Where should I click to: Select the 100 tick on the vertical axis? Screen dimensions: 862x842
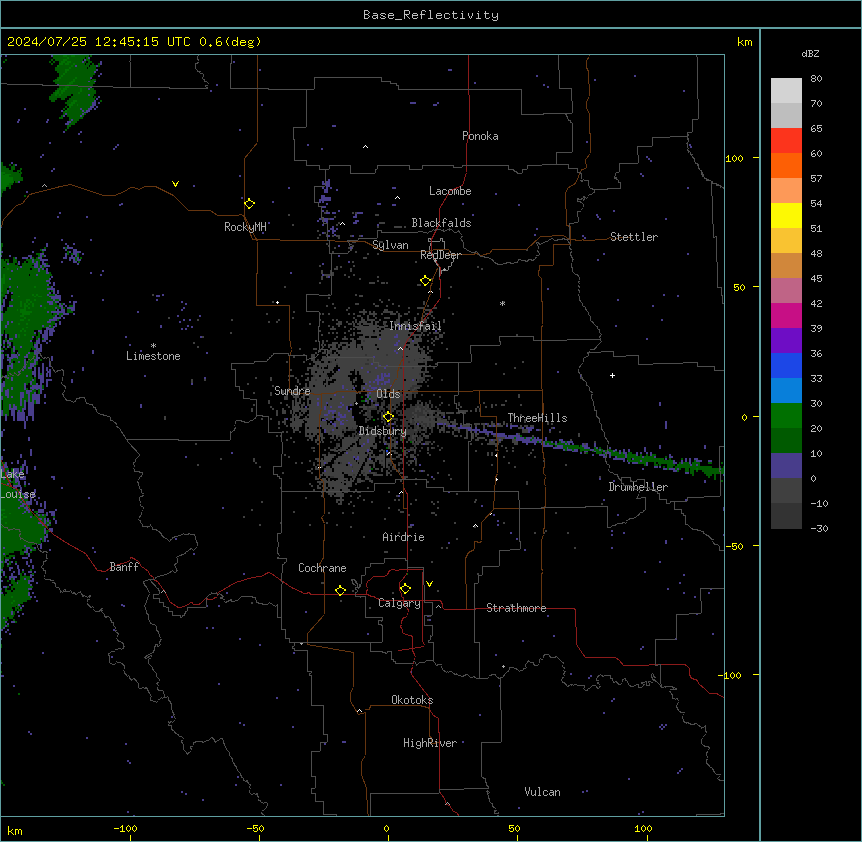tap(734, 158)
